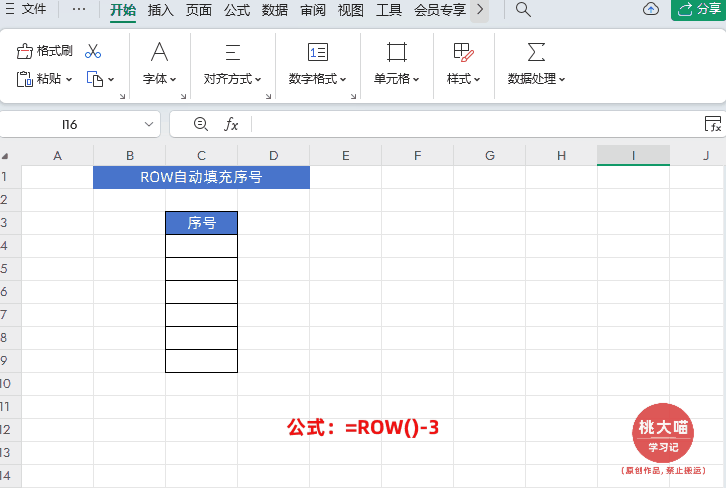This screenshot has height=488, width=726.
Task: Open the 会员专享 ribbon tab
Action: click(440, 10)
